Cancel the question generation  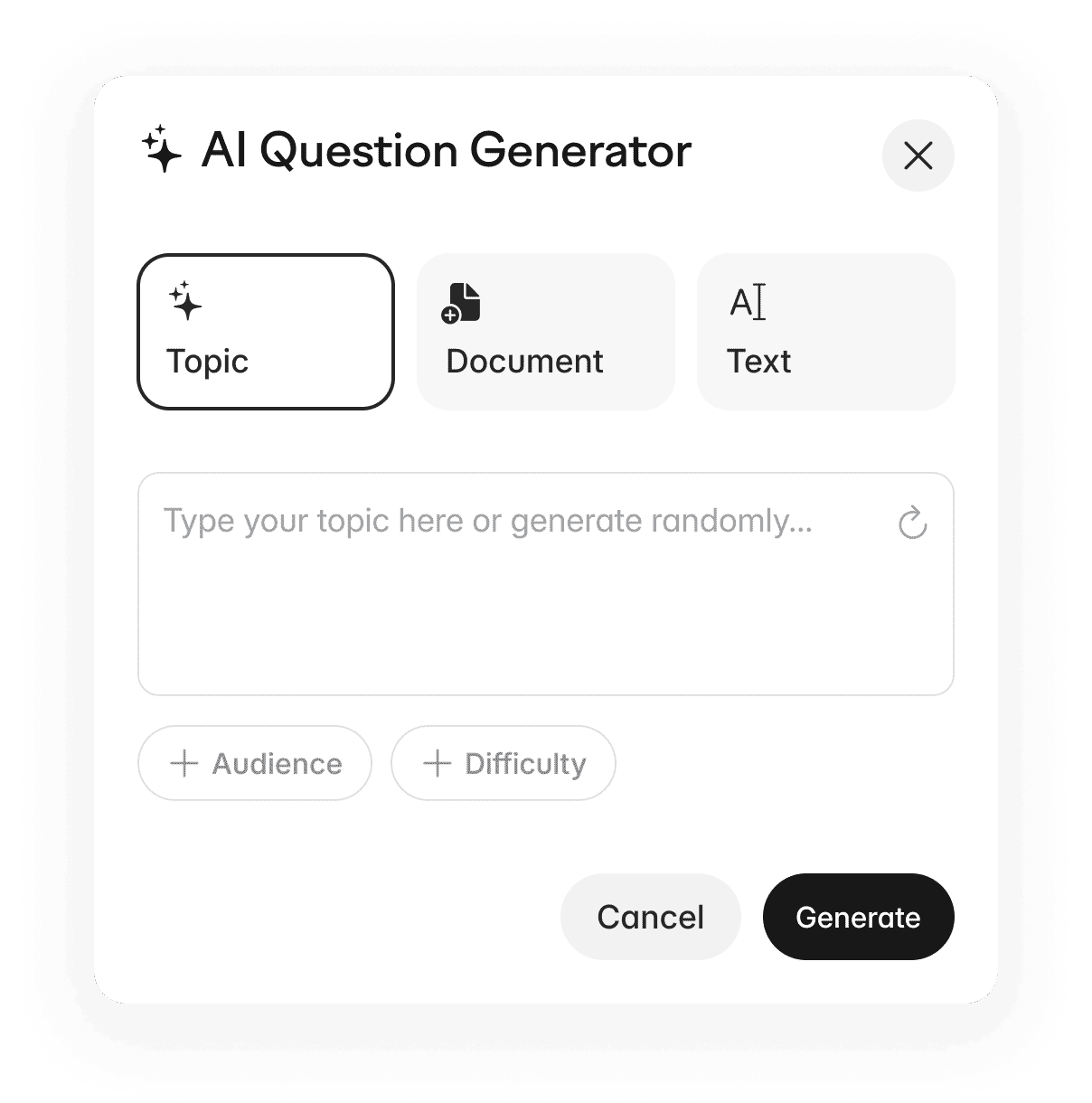tap(650, 916)
